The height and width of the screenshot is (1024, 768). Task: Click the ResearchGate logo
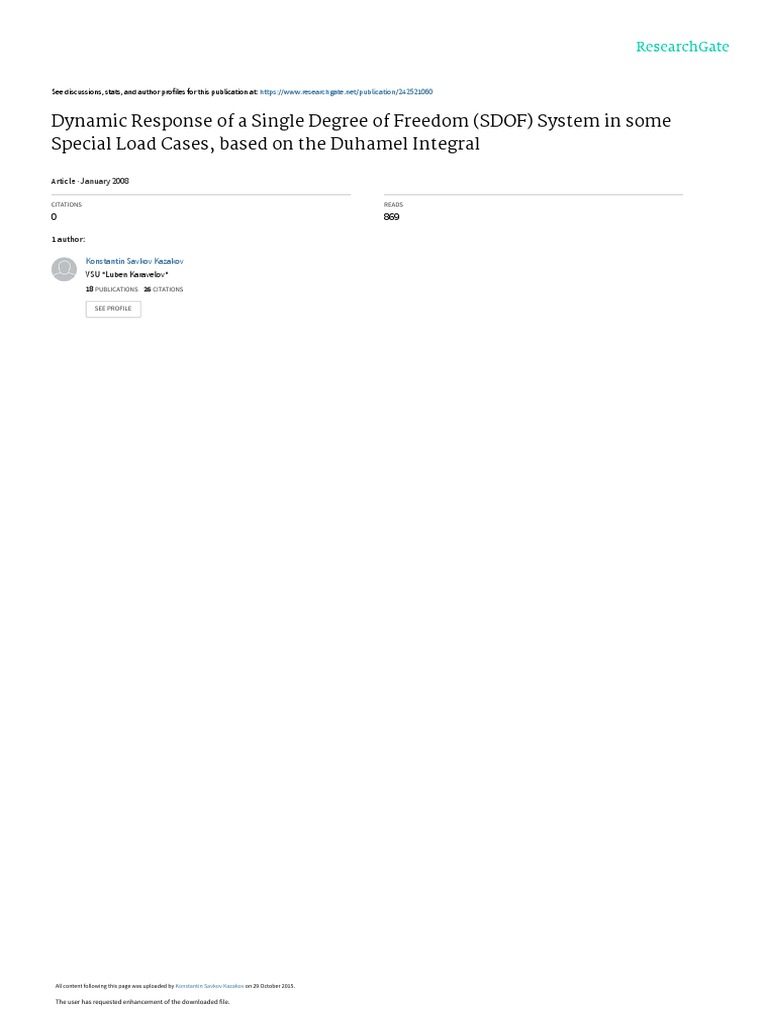click(x=682, y=46)
